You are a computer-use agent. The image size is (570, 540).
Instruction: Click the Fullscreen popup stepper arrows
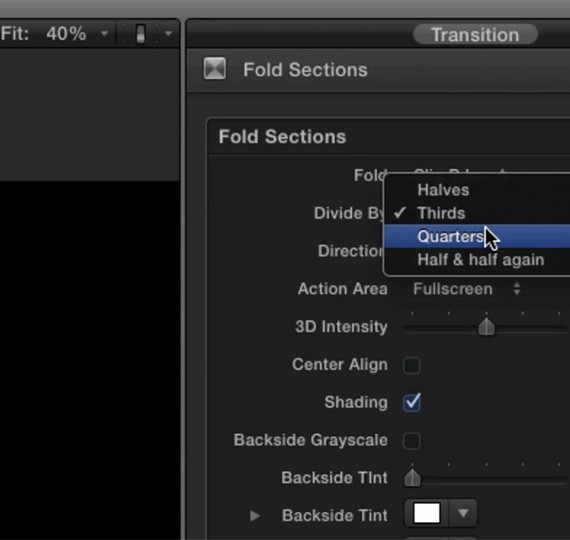pos(517,289)
